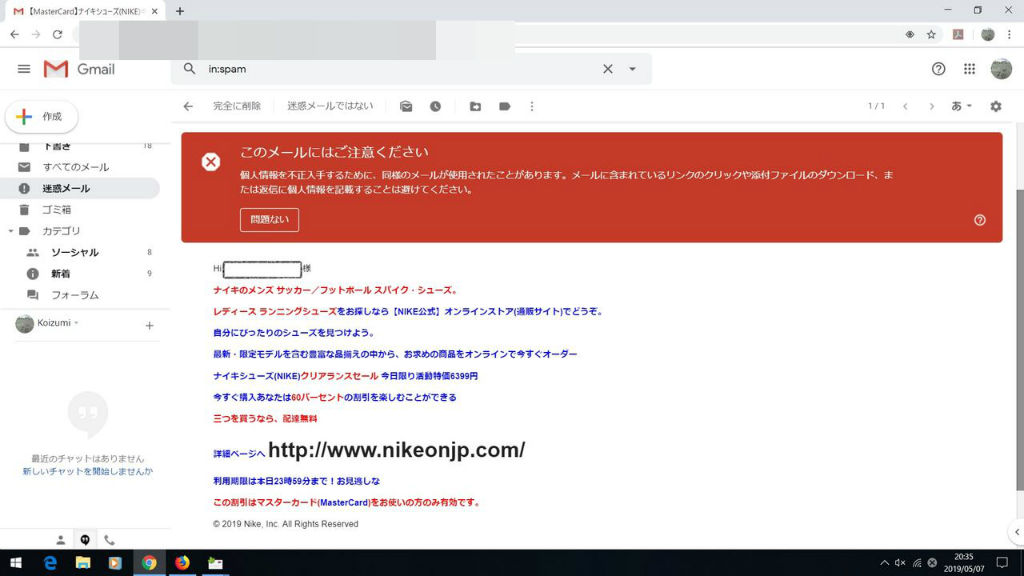Open the Gmail main menu hamburger
Screen dimensions: 1024x576
pos(24,69)
